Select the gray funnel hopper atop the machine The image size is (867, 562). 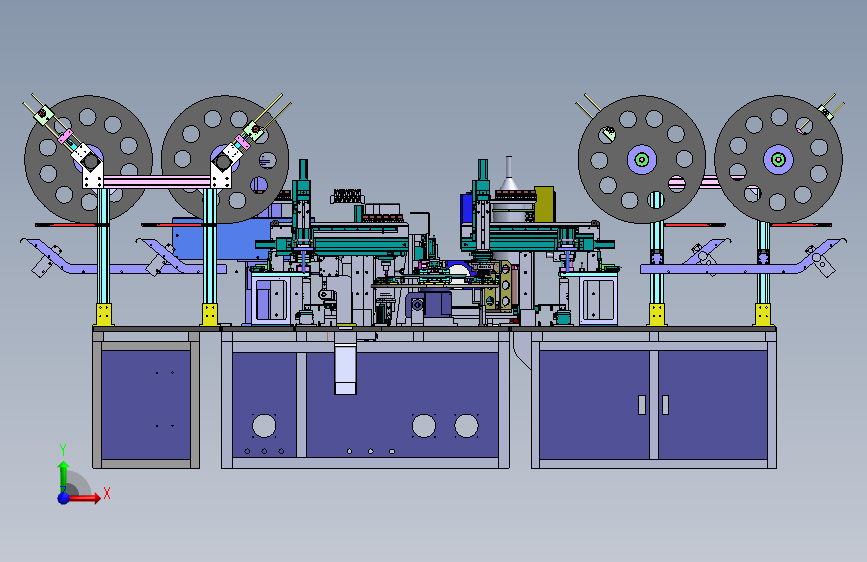pos(509,181)
